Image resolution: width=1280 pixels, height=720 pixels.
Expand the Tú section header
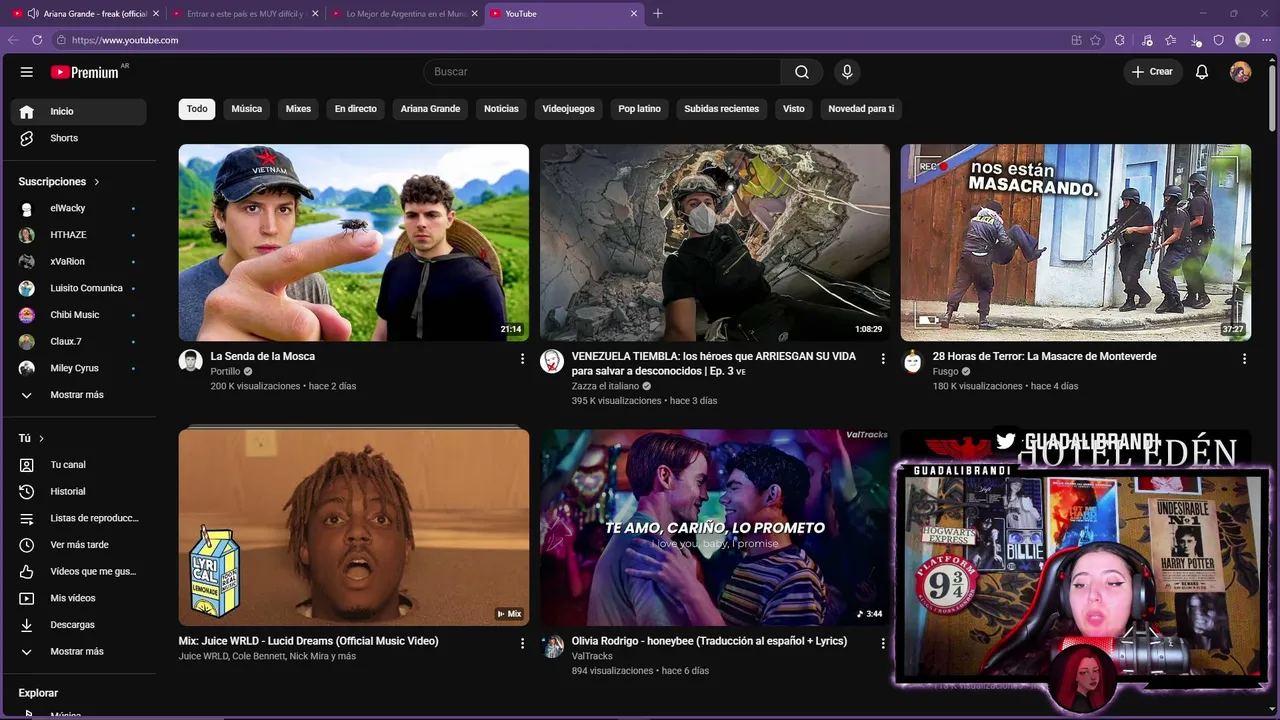point(31,438)
